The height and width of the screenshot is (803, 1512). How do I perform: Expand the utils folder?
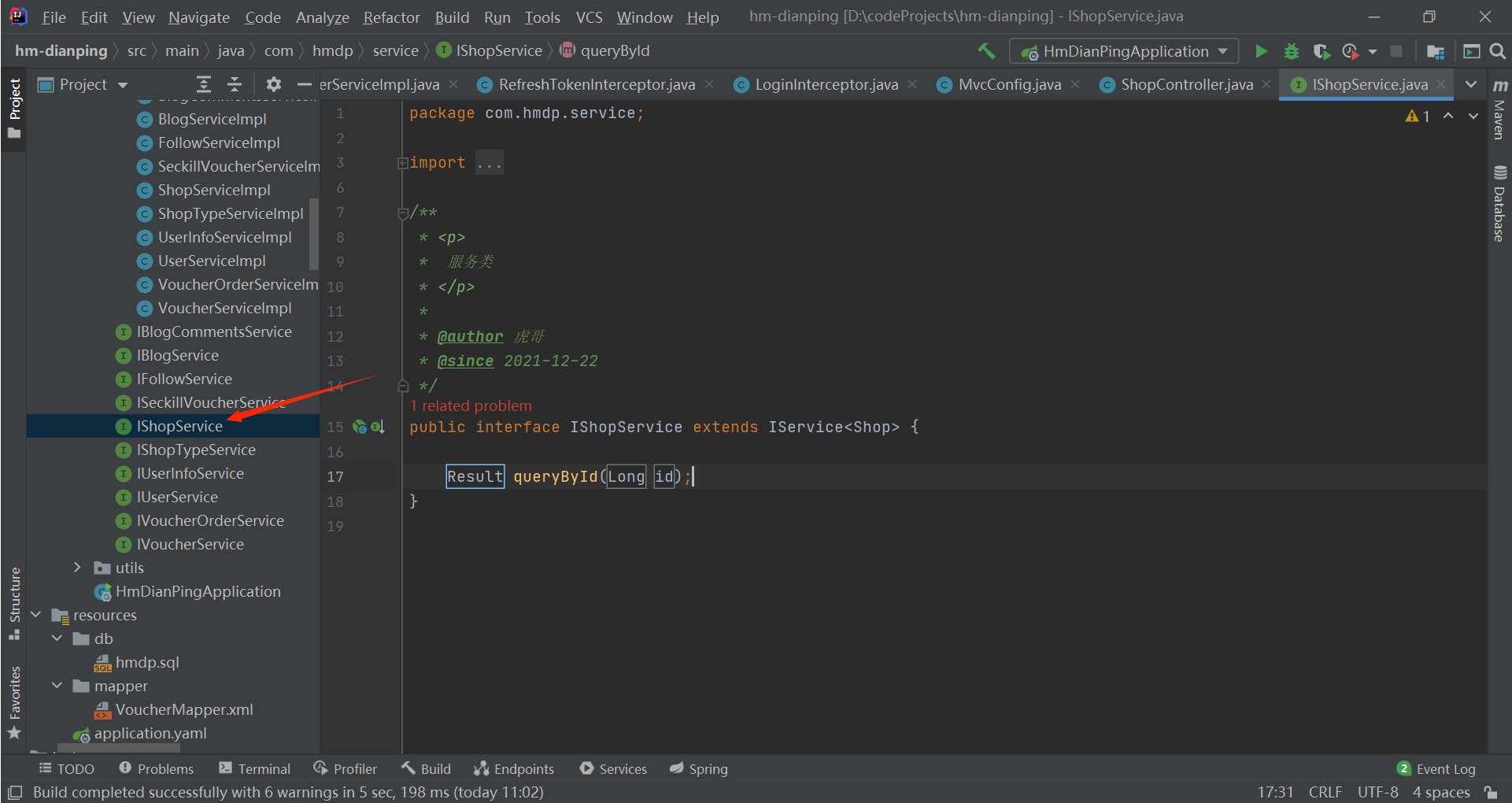click(77, 568)
